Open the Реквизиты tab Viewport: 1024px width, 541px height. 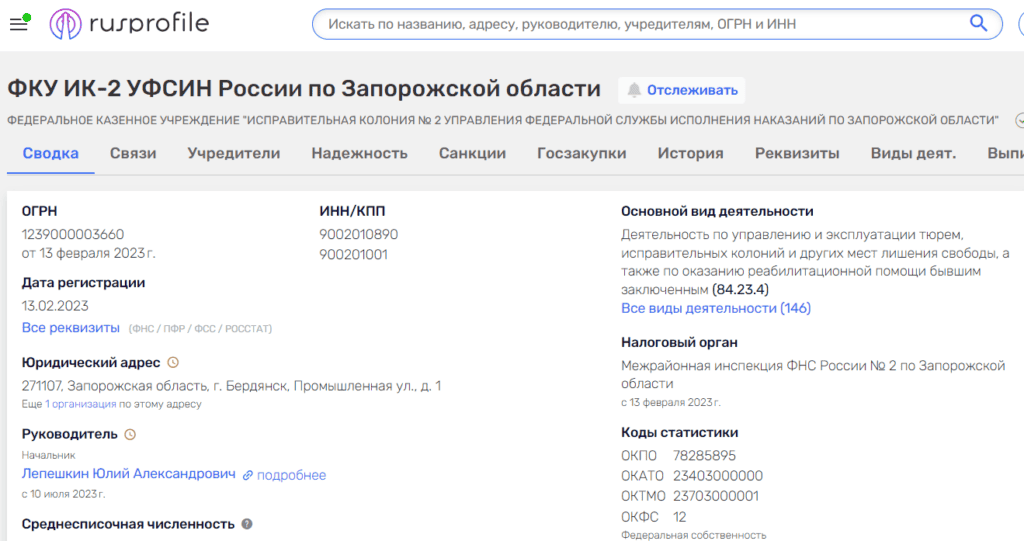797,154
